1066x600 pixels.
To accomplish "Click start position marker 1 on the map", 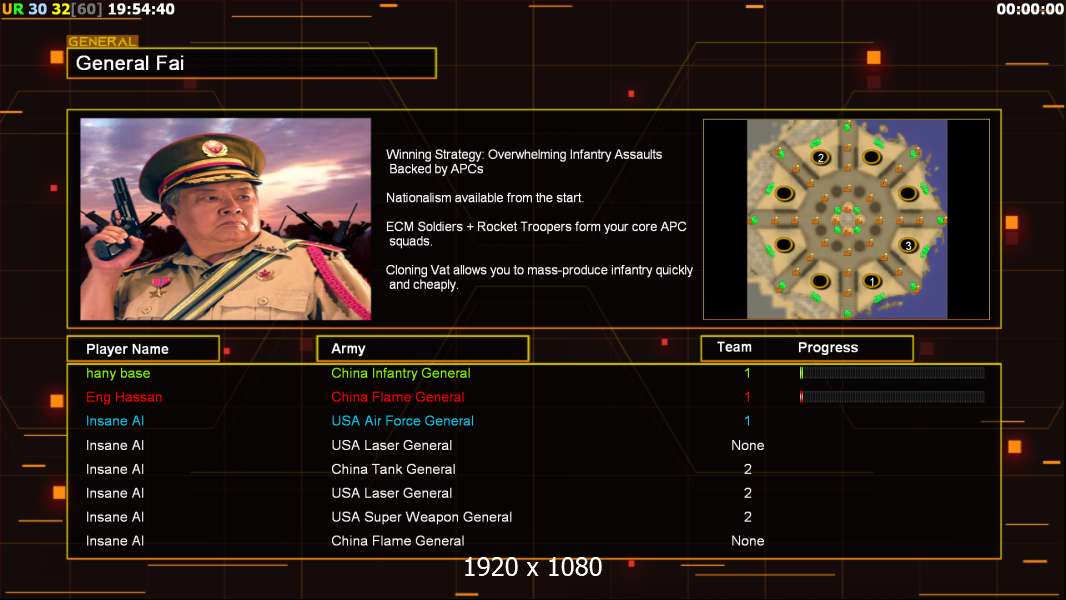I will coord(872,281).
